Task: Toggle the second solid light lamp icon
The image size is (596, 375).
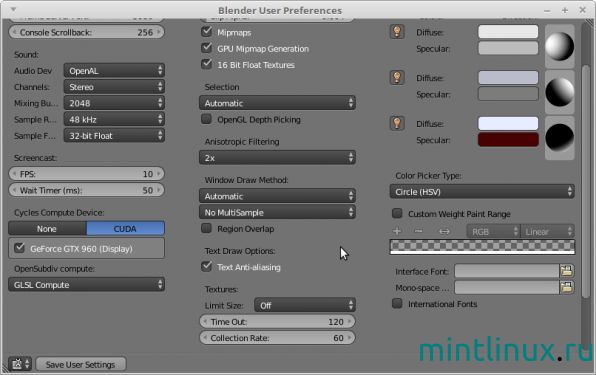Action: [x=397, y=78]
